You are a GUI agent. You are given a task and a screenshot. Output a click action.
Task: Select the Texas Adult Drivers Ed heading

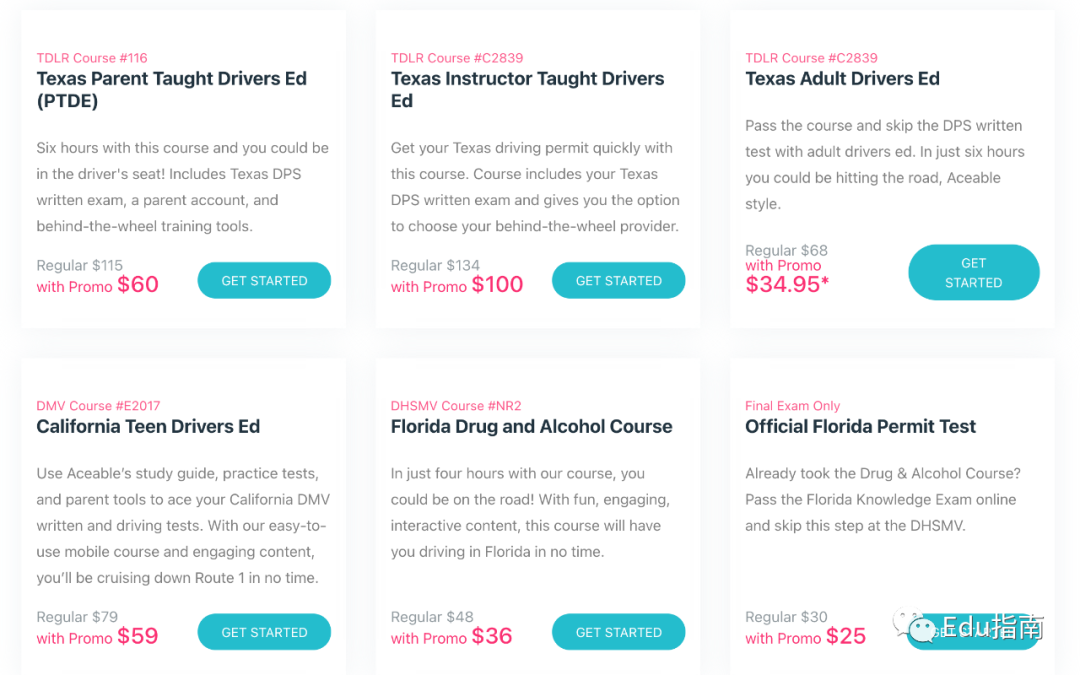tap(842, 79)
